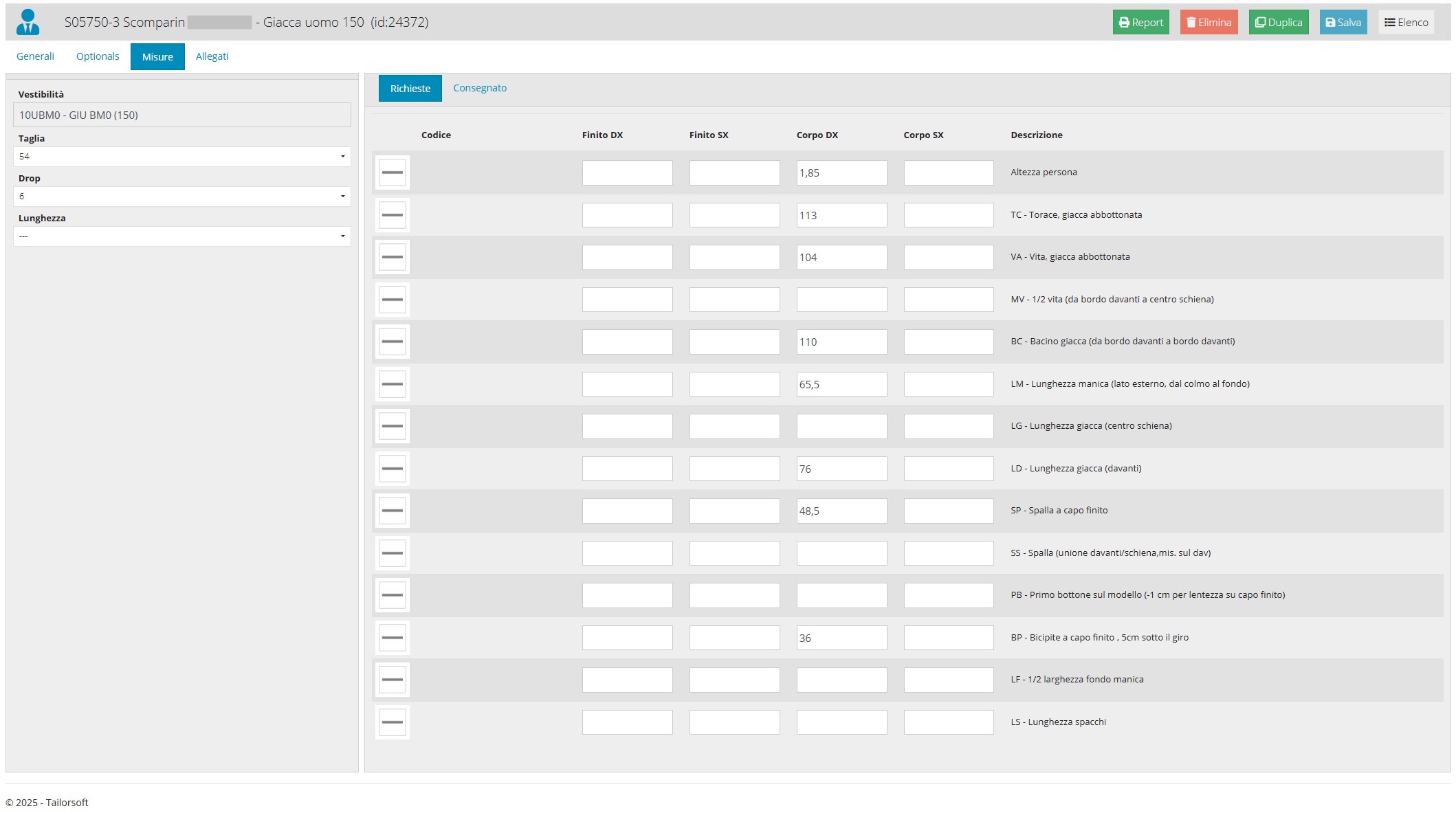The image size is (1456, 813).
Task: Click minus icon on BP Bicipite row
Action: tap(392, 638)
